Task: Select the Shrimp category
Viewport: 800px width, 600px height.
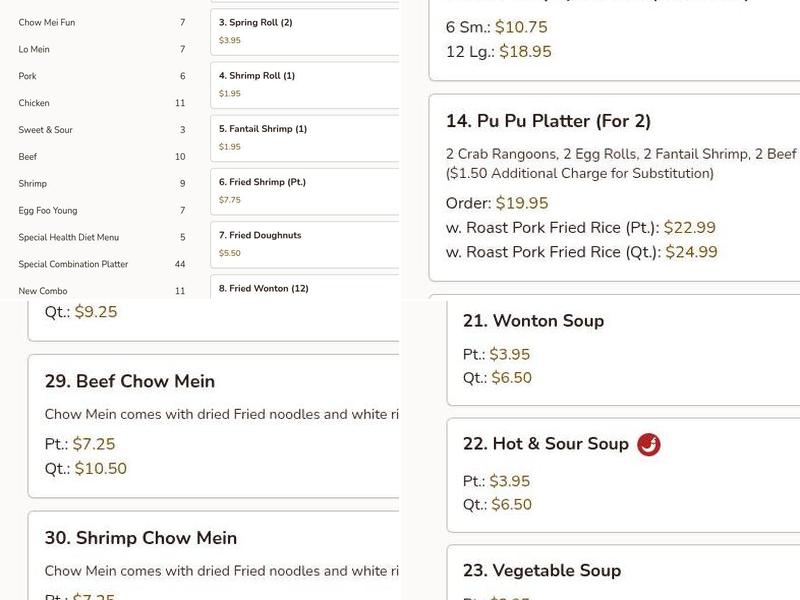Action: point(33,183)
